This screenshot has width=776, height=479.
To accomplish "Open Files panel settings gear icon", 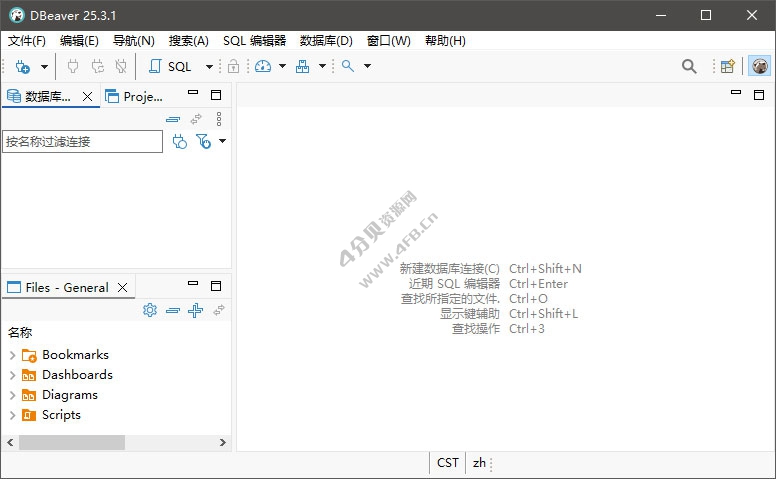I will 150,310.
